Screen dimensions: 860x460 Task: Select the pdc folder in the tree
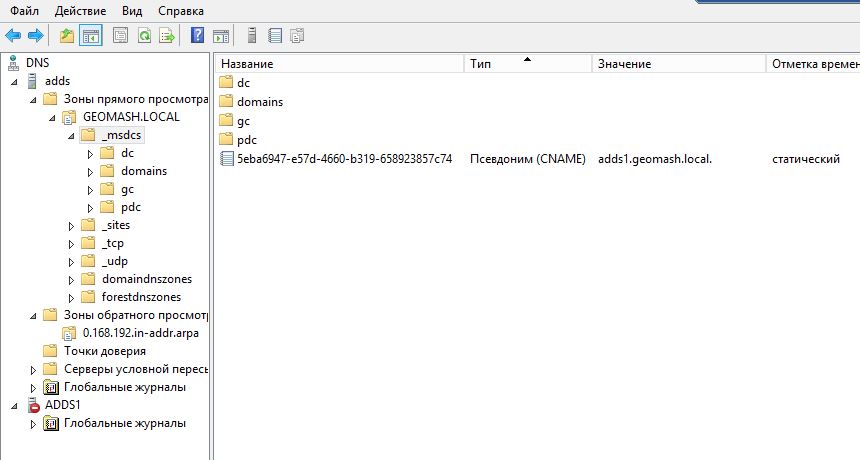[x=131, y=207]
